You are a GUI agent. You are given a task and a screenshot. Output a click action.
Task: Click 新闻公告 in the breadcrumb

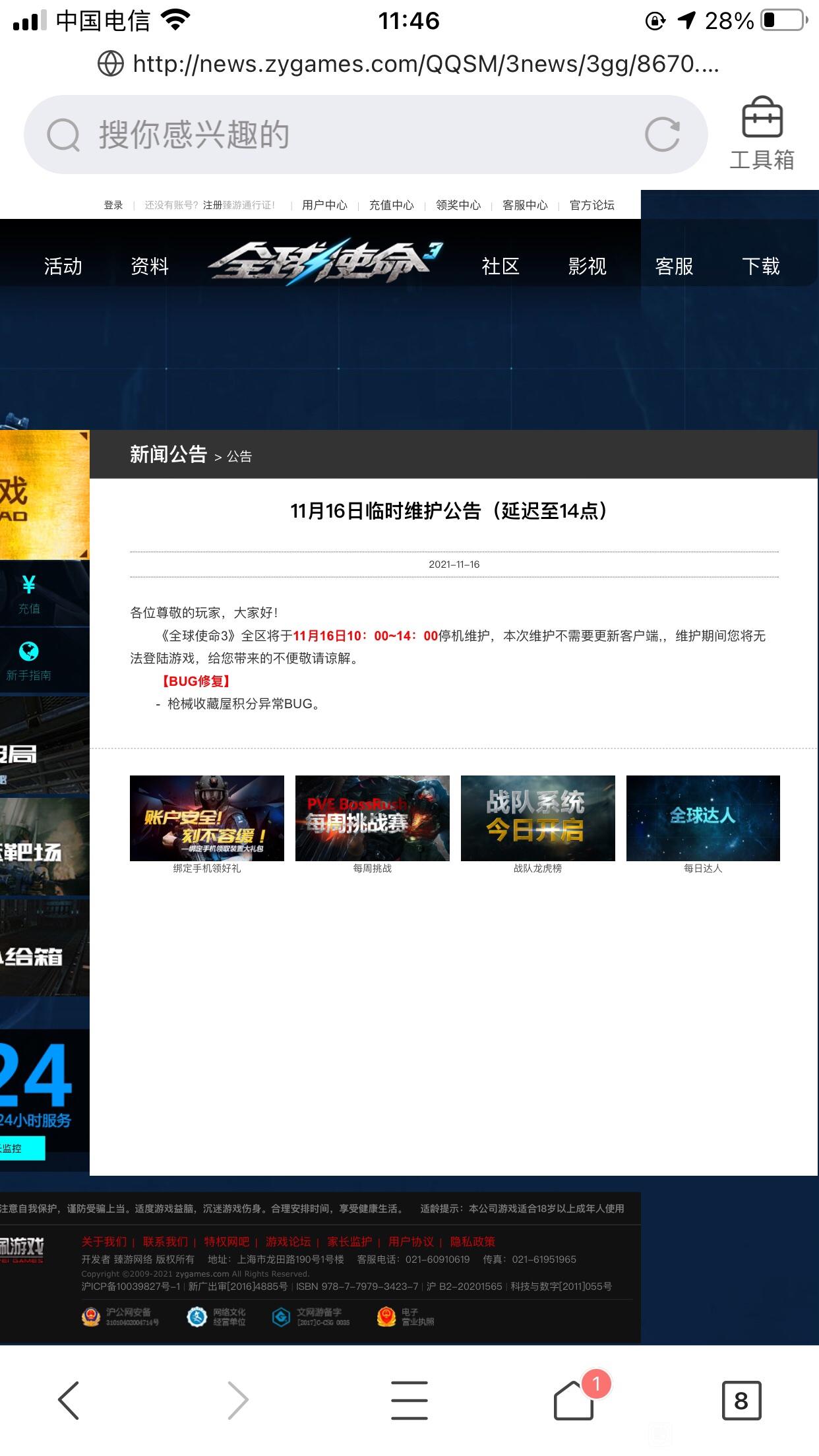pyautogui.click(x=168, y=454)
